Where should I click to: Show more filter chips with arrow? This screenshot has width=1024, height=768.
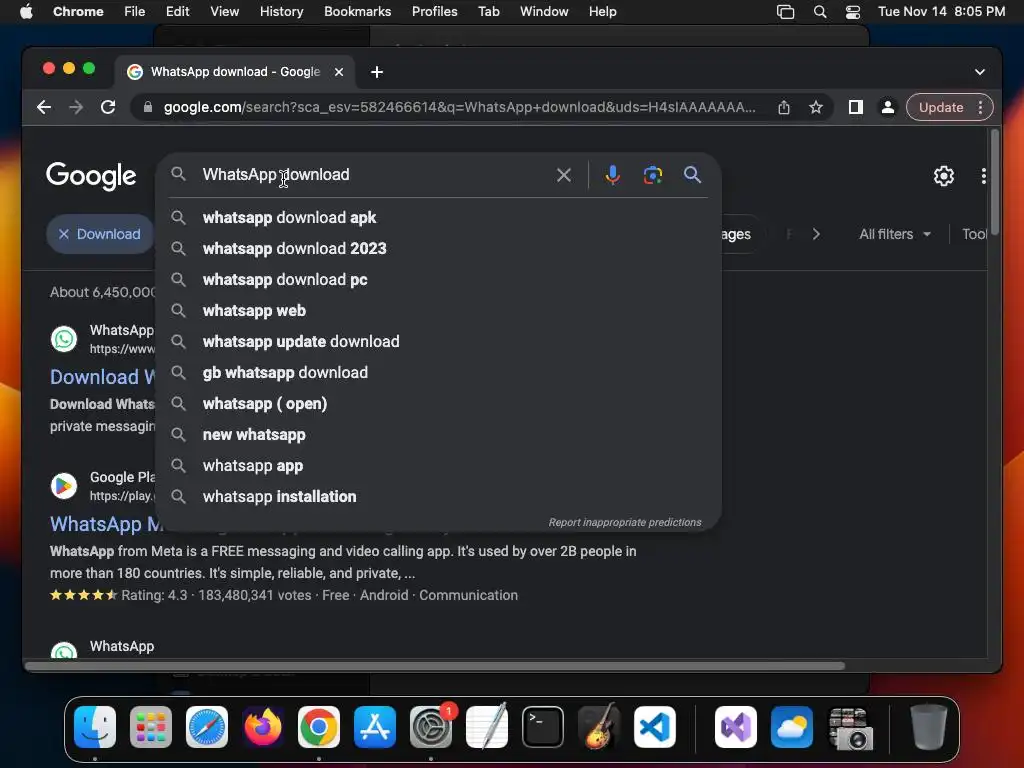[x=816, y=234]
